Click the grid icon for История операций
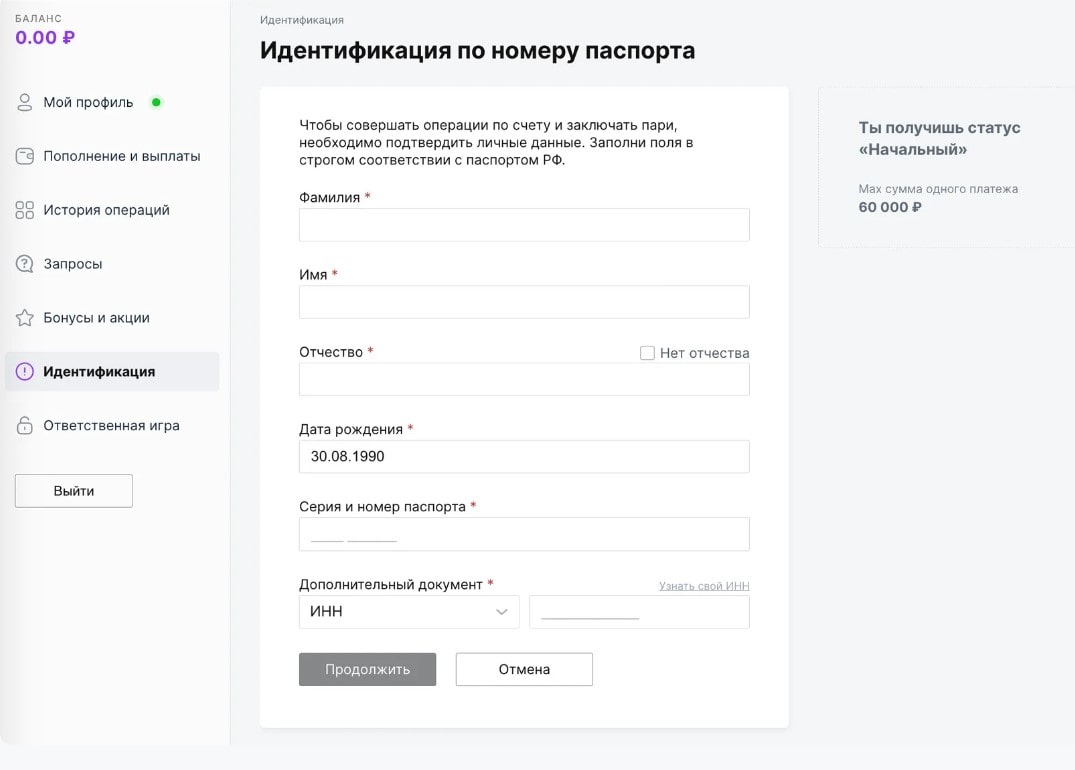1075x770 pixels. 25,210
